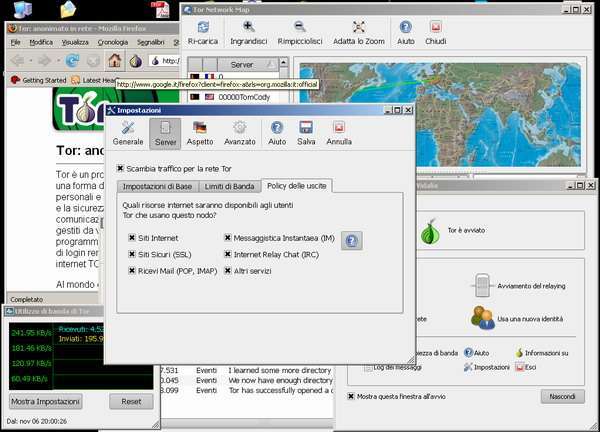Disable Scambia traffico per la rete Tor

coord(121,168)
